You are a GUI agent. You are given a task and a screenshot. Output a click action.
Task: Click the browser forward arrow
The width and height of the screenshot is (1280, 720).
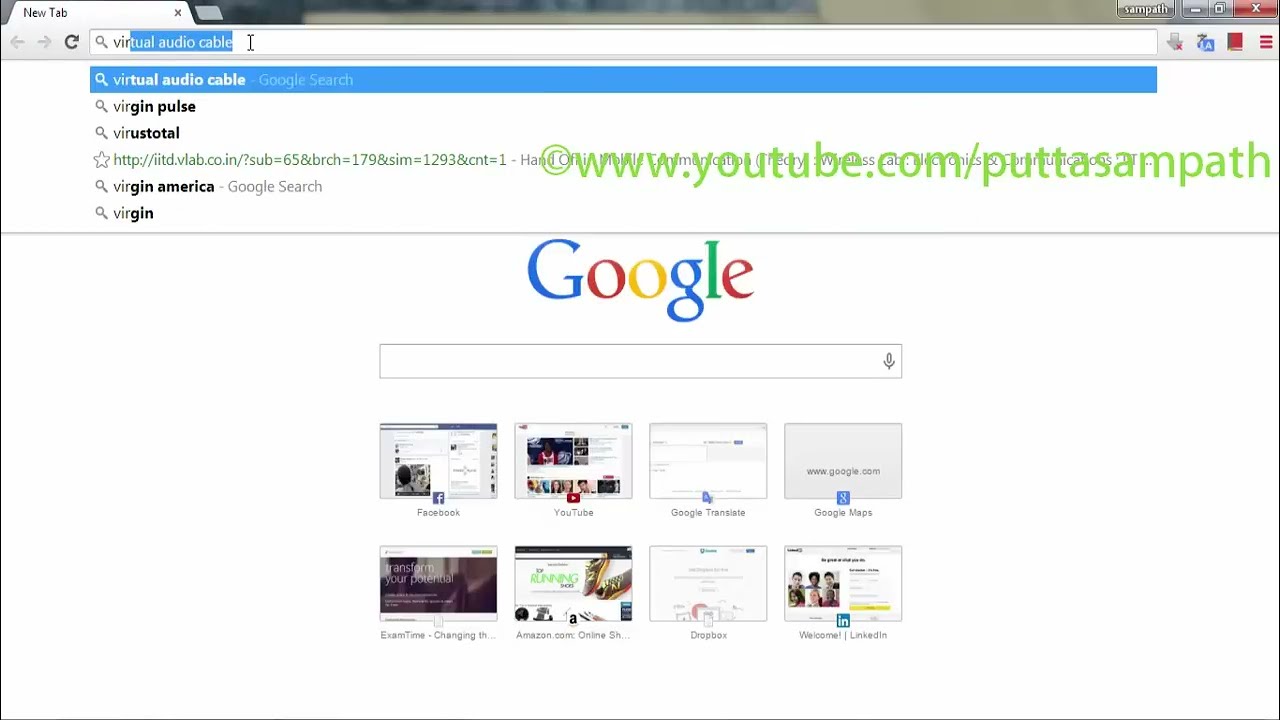pos(44,42)
